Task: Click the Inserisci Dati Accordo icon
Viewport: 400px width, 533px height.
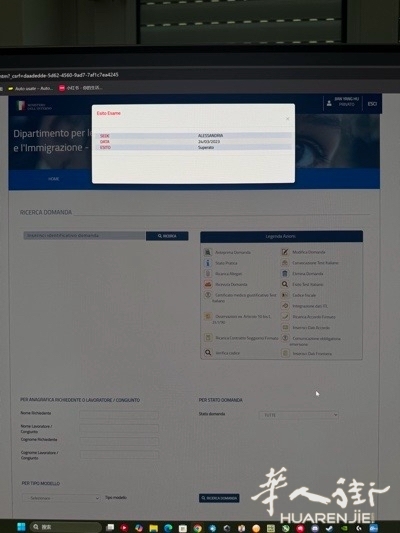Action: pyautogui.click(x=285, y=327)
